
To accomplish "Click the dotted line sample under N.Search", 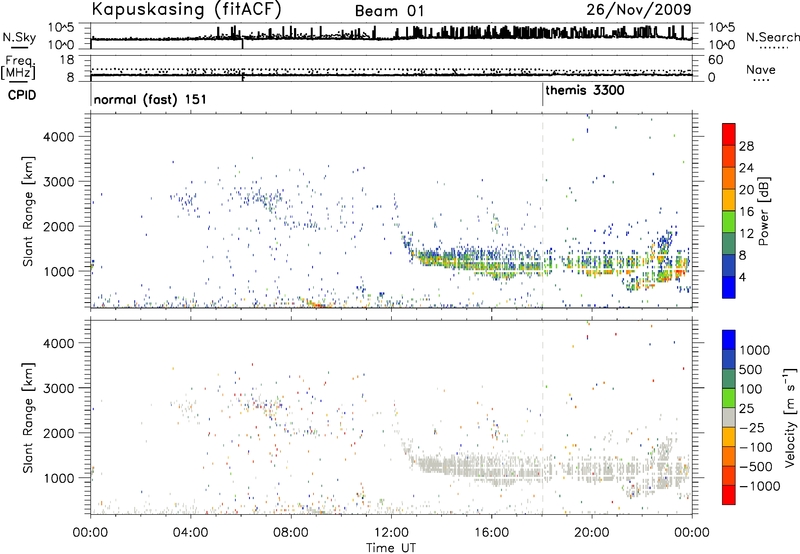I will 773,48.
